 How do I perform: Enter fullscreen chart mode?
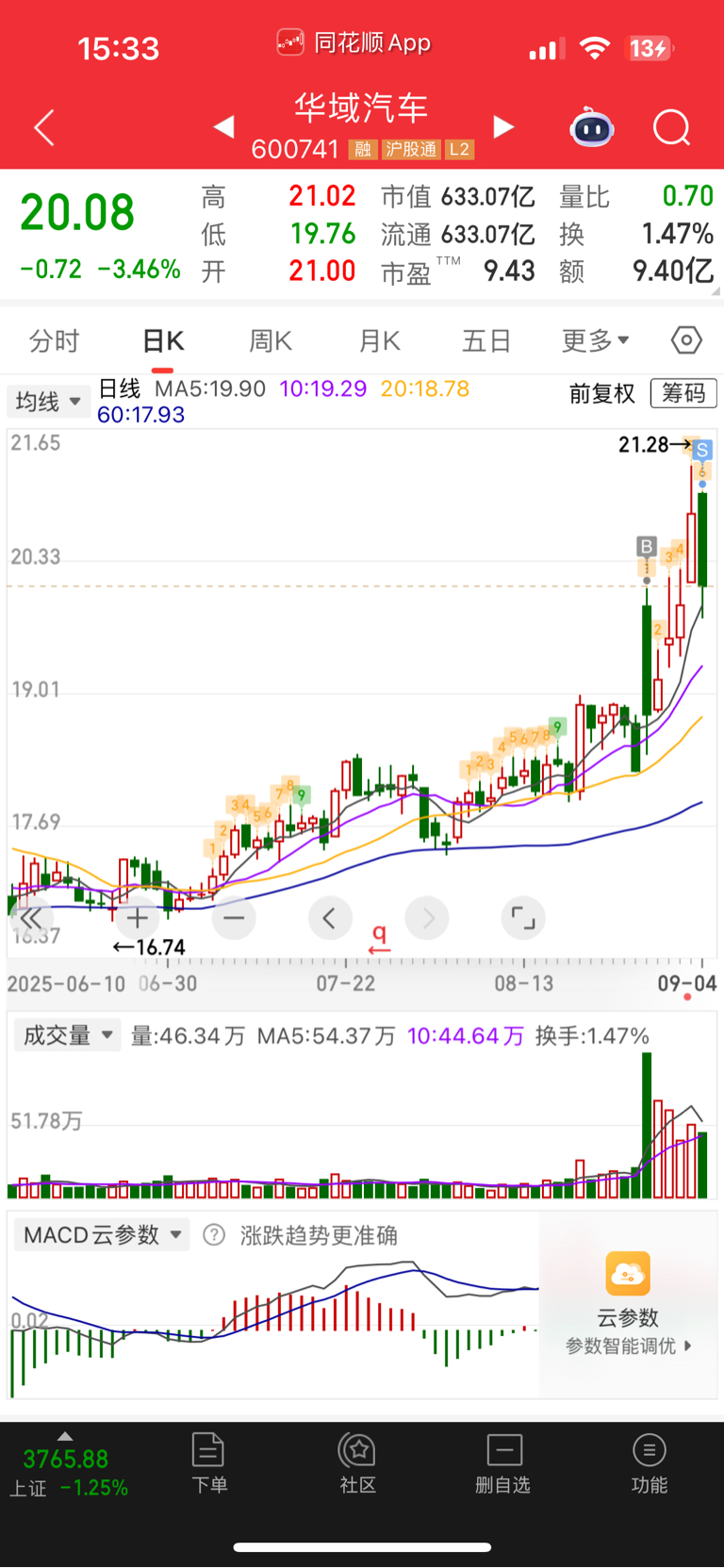tap(523, 917)
